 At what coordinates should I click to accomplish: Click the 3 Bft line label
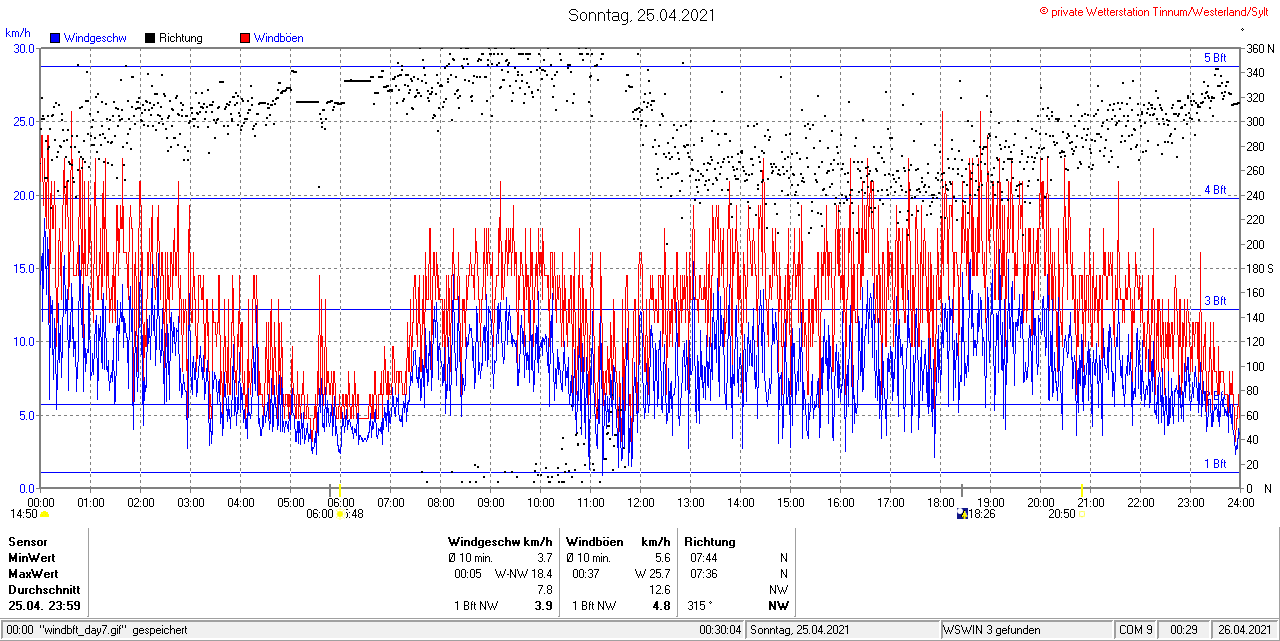coord(1215,301)
